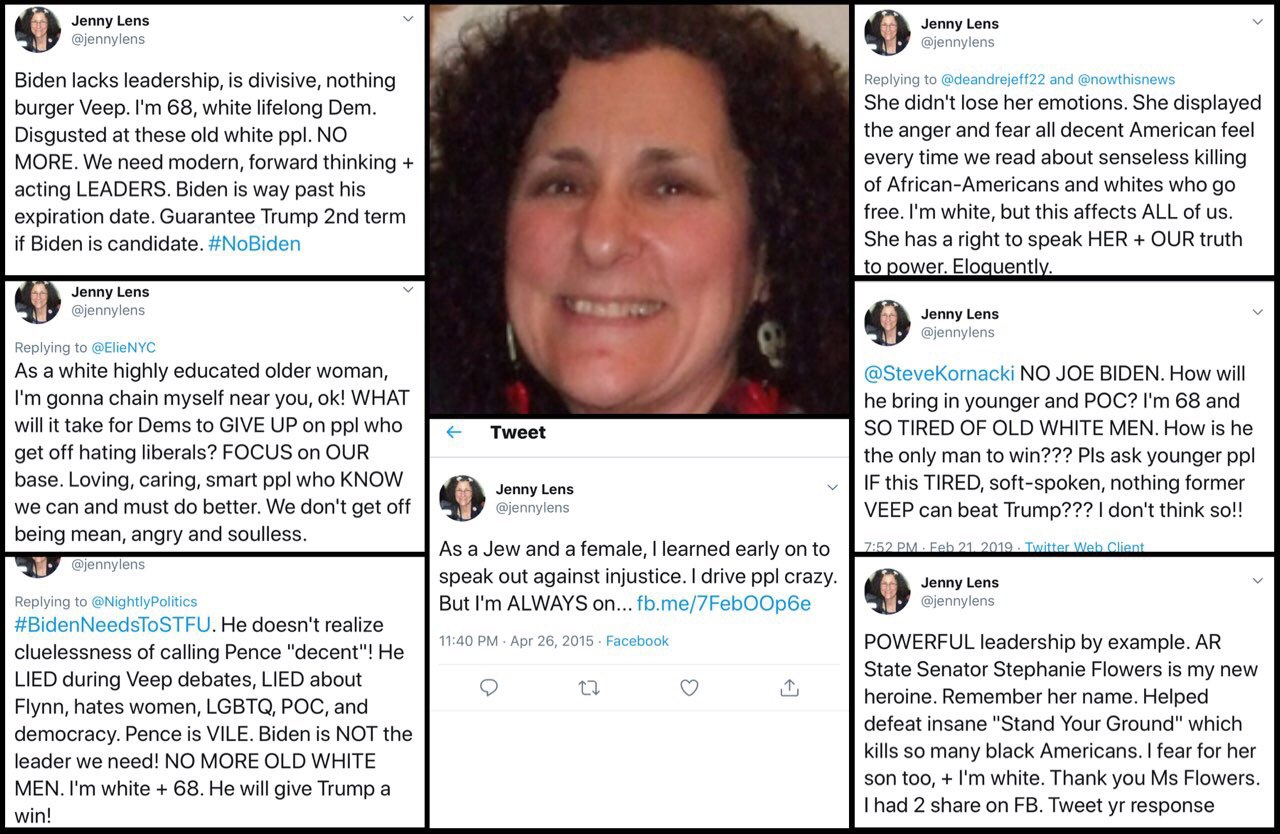Open the @ElieNYC reply mention
The image size is (1280, 834).
pos(124,348)
